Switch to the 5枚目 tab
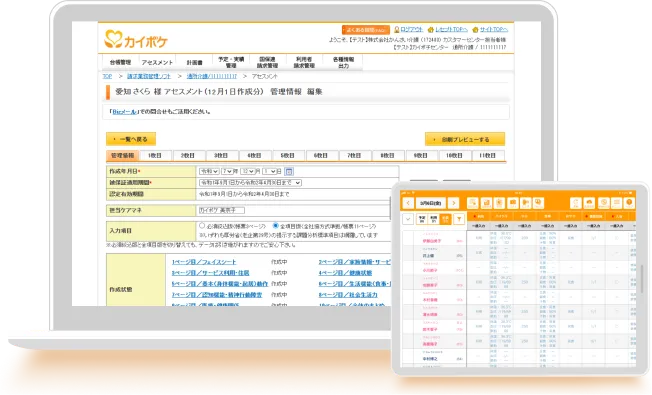Viewport: 652px width, 395px height. point(288,156)
